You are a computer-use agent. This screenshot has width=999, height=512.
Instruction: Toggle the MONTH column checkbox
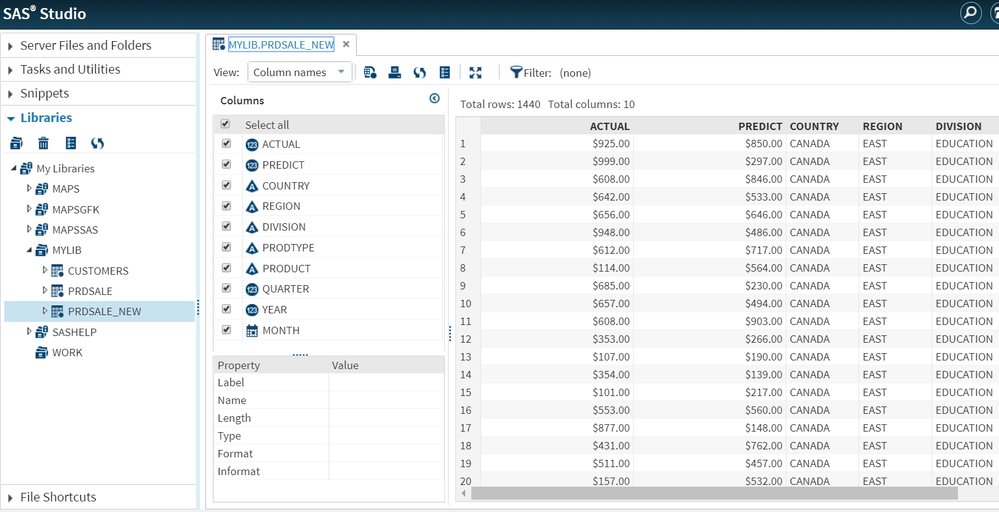226,330
